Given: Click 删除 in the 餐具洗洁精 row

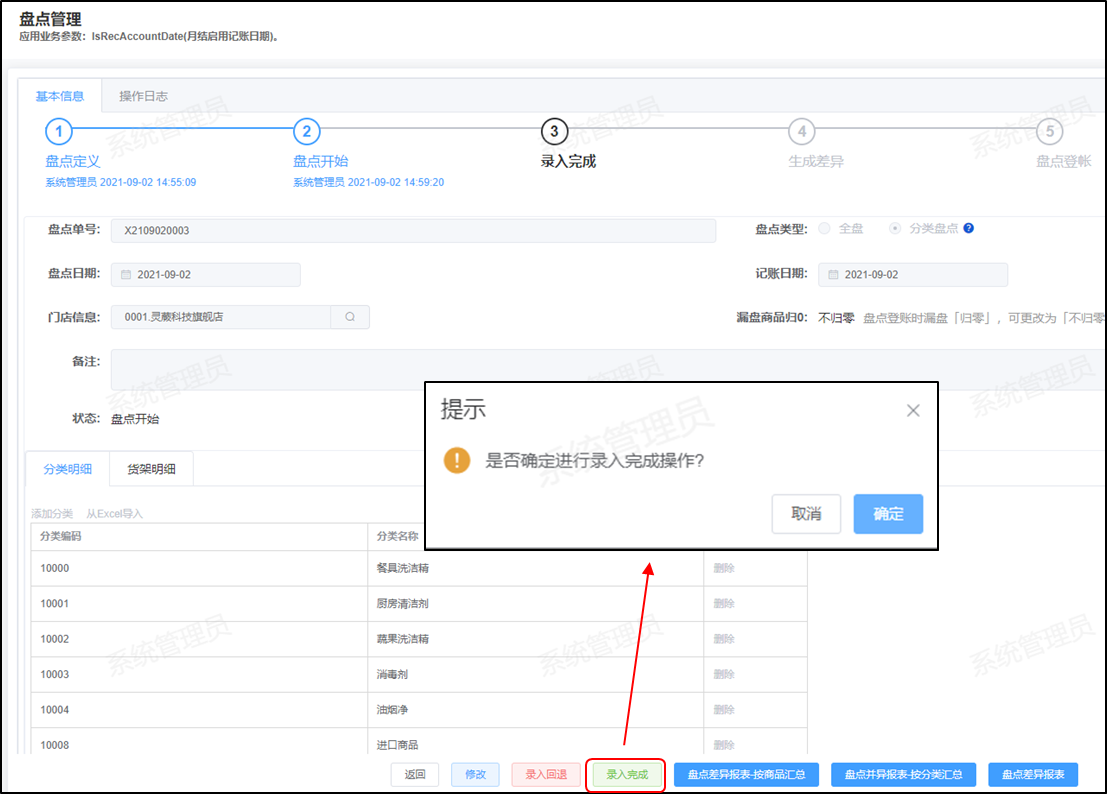Looking at the screenshot, I should click(x=724, y=568).
